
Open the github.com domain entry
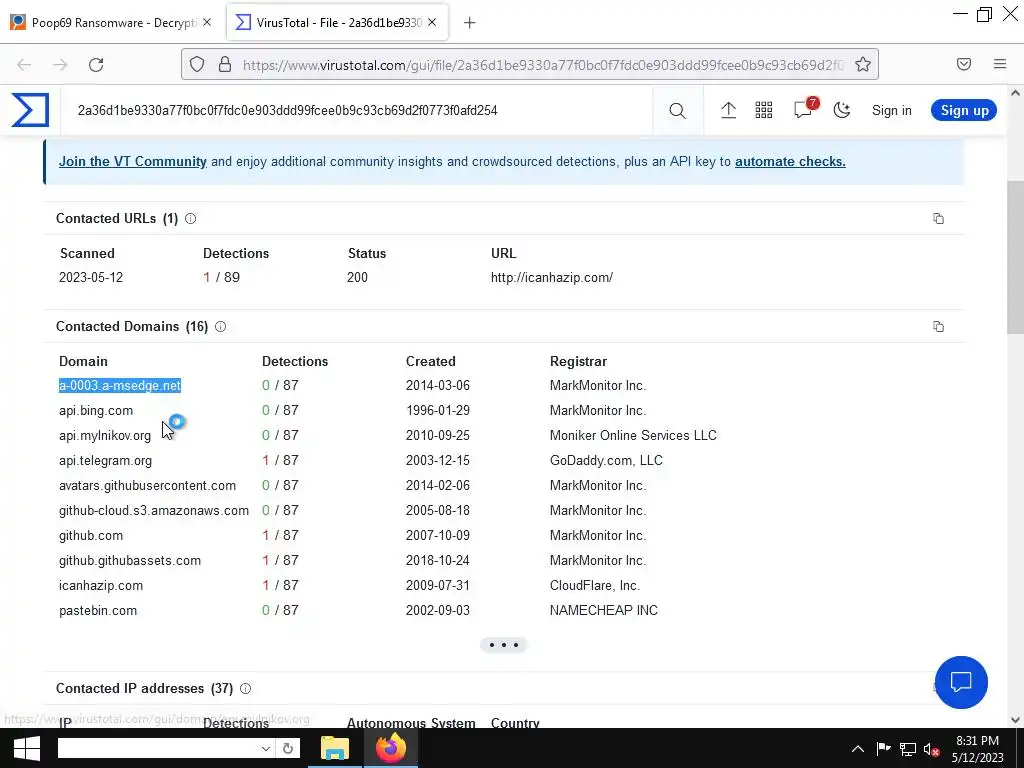pos(91,536)
